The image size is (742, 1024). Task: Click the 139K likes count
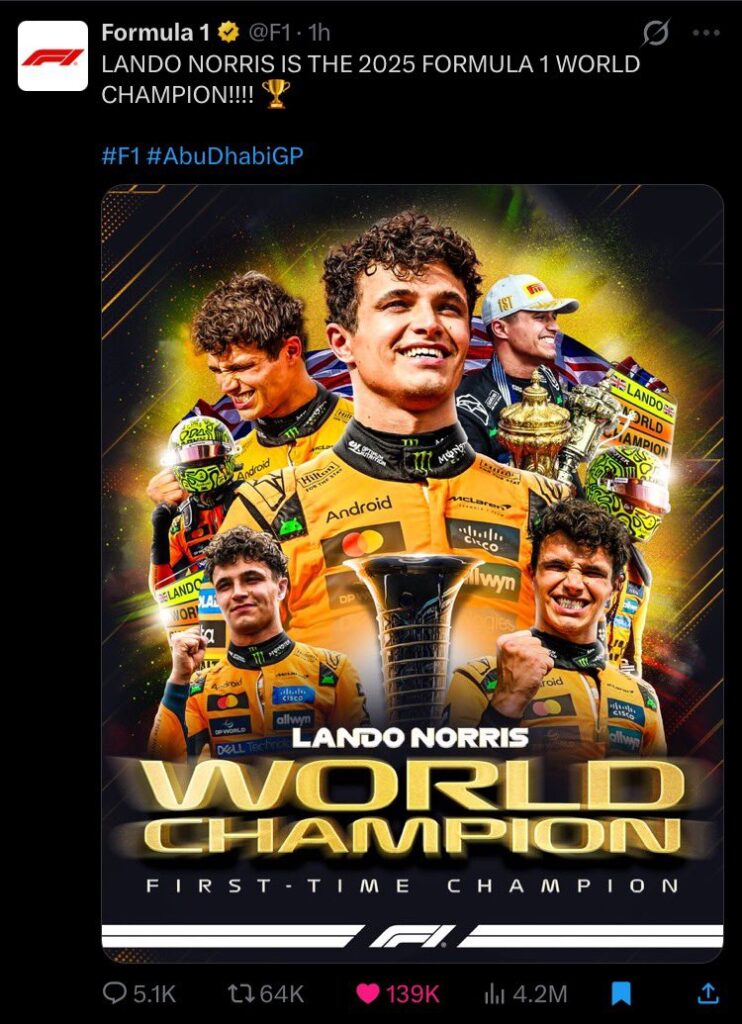(413, 994)
